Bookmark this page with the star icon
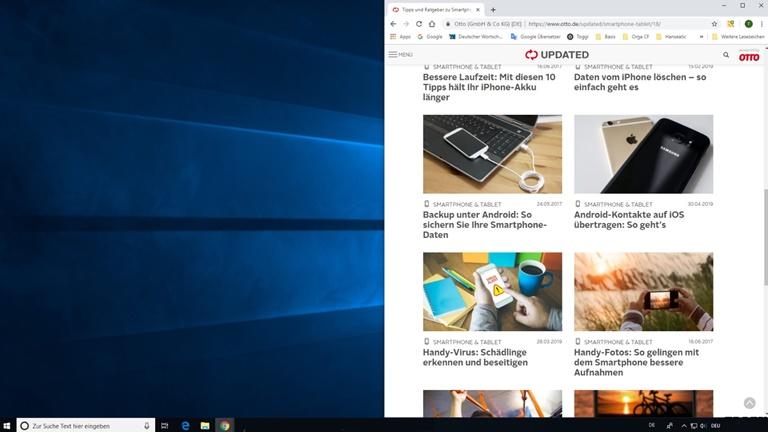This screenshot has height=432, width=768. coord(714,23)
